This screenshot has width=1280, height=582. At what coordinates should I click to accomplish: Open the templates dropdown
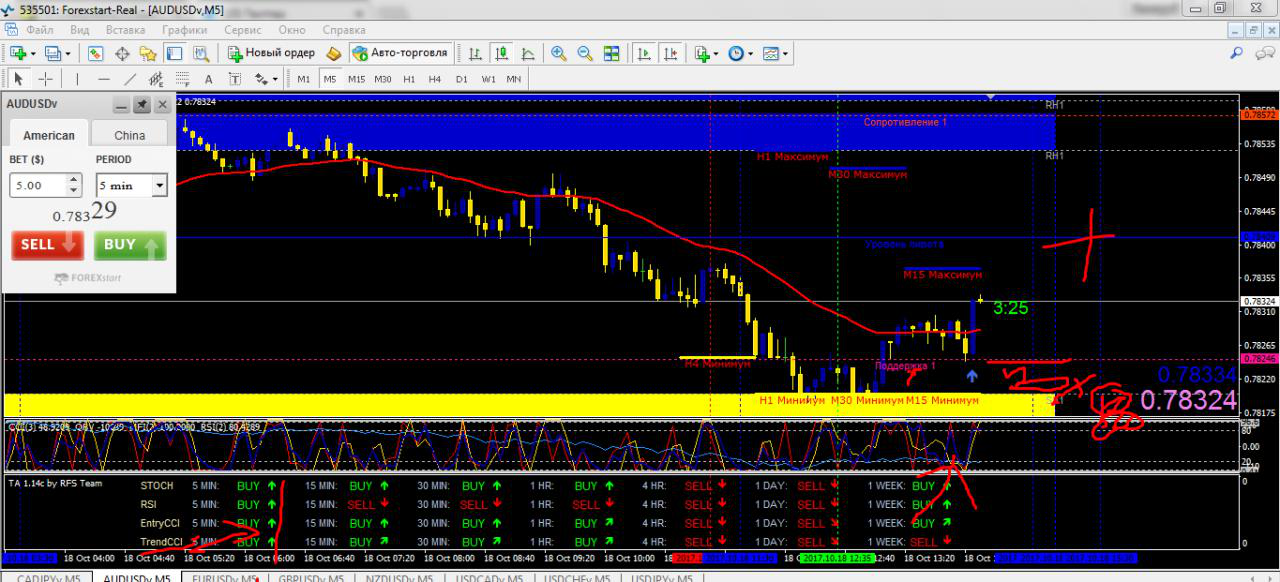click(x=785, y=54)
